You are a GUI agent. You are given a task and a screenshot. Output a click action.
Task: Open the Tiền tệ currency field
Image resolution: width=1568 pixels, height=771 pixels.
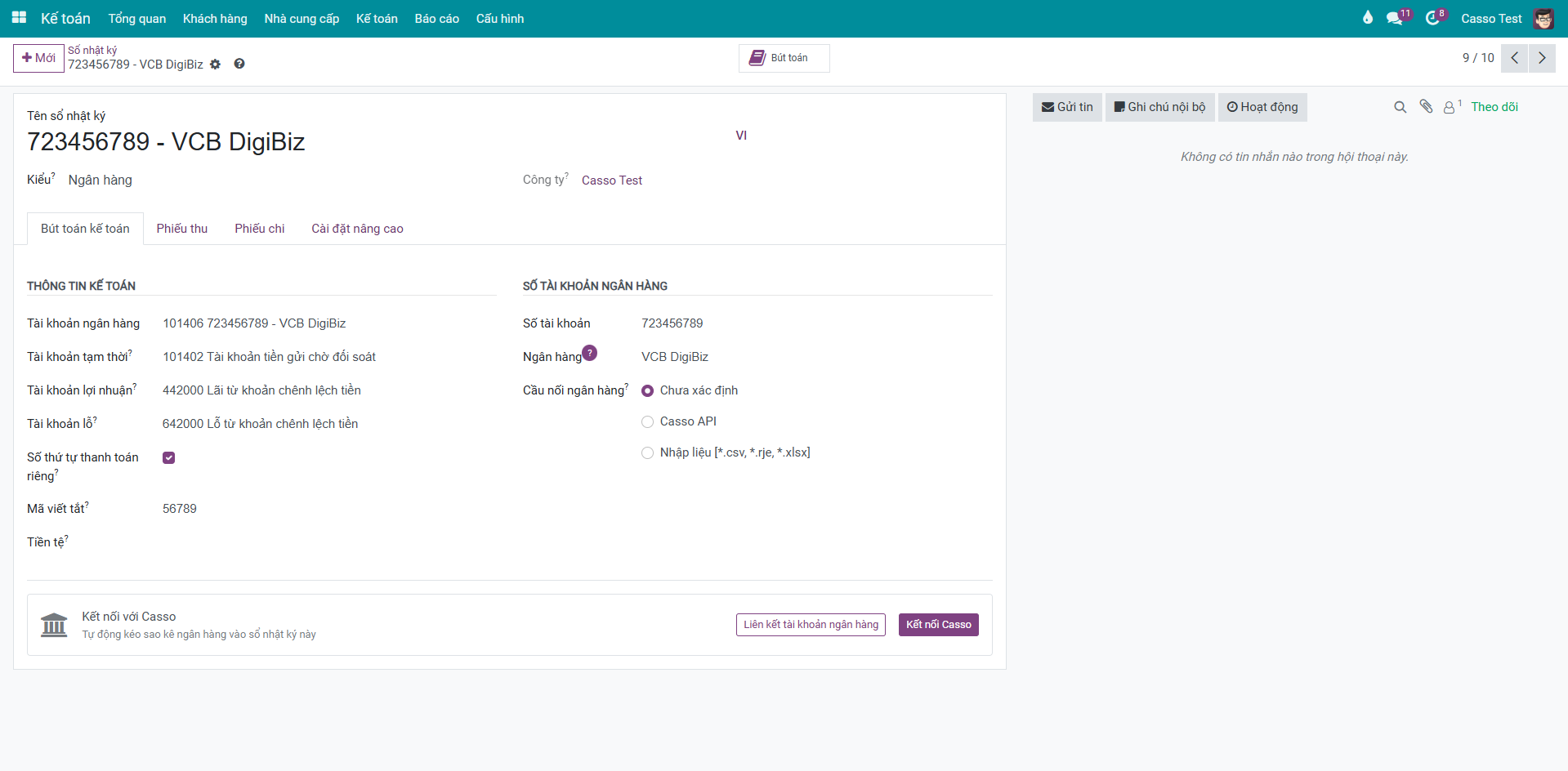point(329,542)
